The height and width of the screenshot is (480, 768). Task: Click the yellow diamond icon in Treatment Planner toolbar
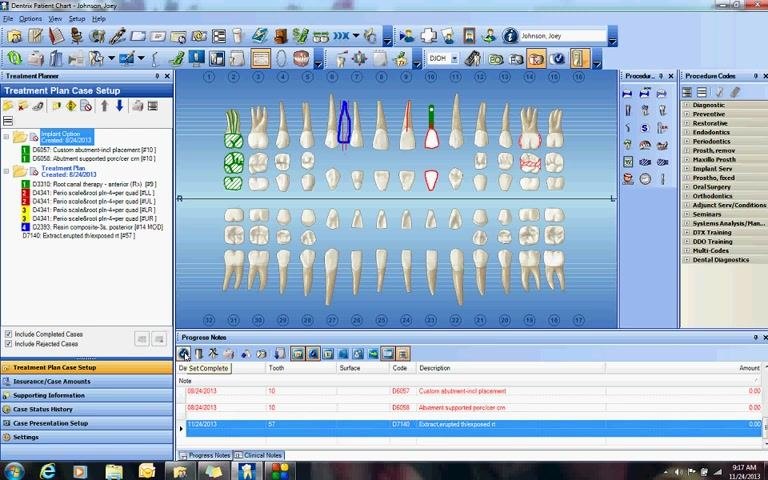[71, 106]
